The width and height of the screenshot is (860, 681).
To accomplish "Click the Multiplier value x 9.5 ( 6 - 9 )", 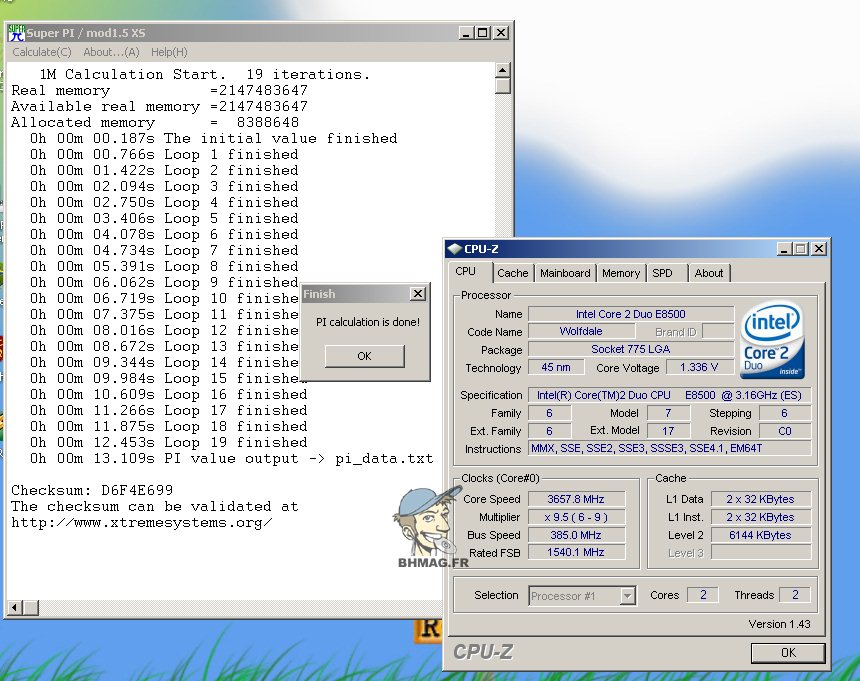I will click(x=576, y=517).
